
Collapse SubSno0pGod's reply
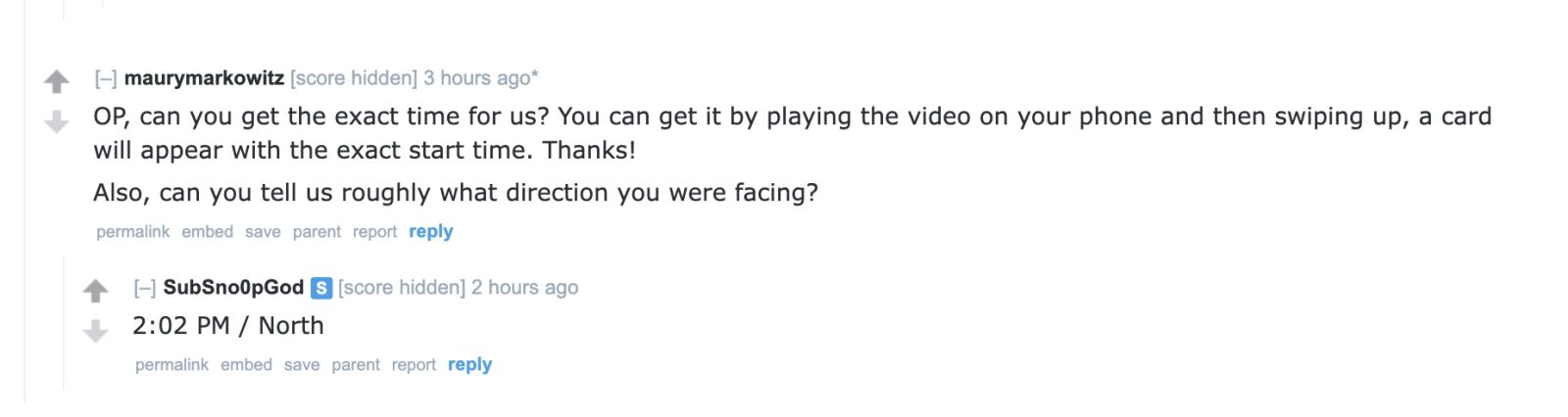145,288
